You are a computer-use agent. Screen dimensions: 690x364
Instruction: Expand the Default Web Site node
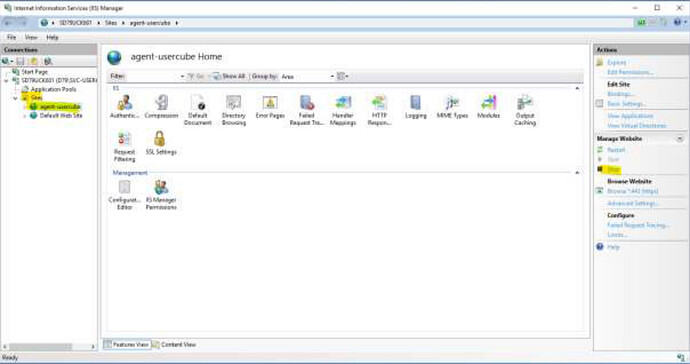(x=25, y=116)
